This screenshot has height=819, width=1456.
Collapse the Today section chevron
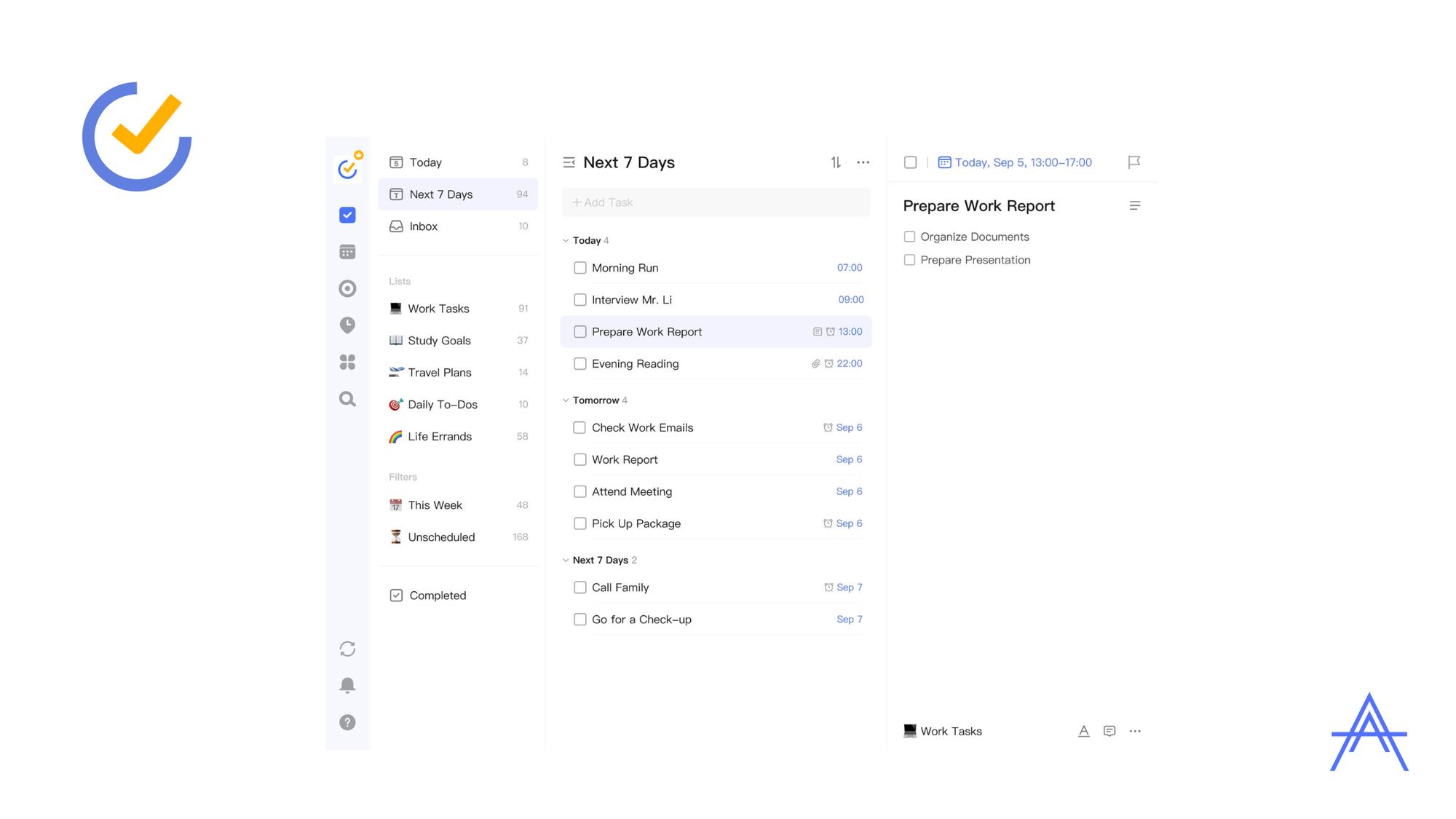[566, 241]
